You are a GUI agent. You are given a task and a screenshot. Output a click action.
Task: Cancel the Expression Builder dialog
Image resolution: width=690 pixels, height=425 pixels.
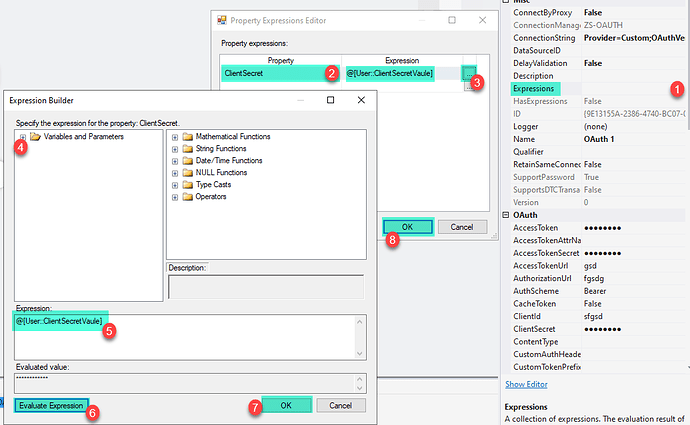click(341, 405)
